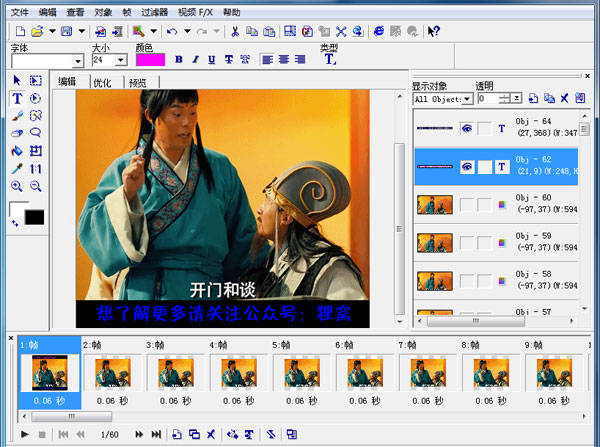Select the Crop tool
Viewport: 600px width, 447px height.
tap(36, 151)
